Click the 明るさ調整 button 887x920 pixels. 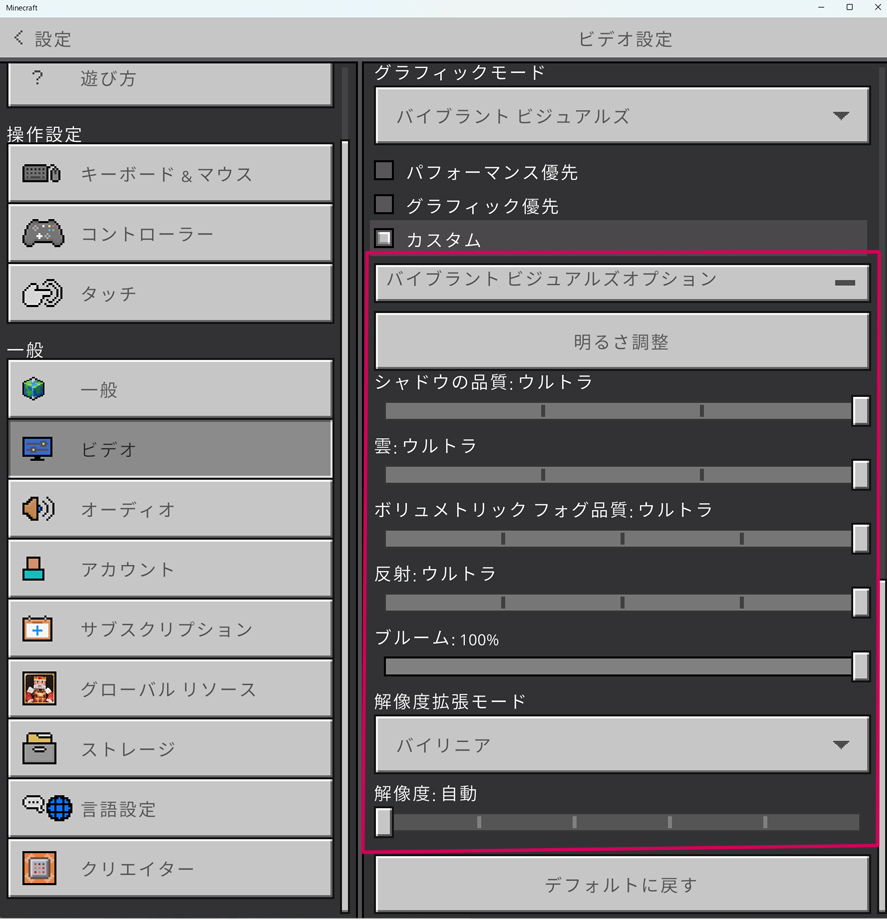[622, 341]
